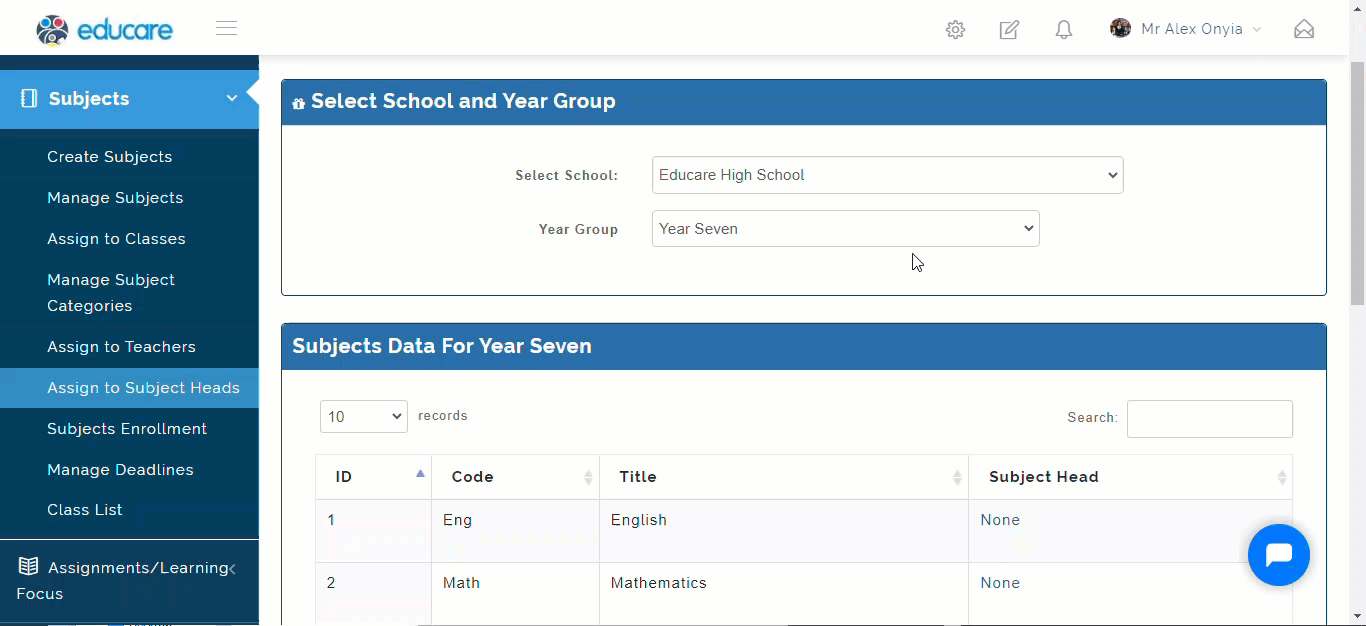This screenshot has height=626, width=1366.
Task: Open Class List in sidebar
Action: click(x=84, y=510)
